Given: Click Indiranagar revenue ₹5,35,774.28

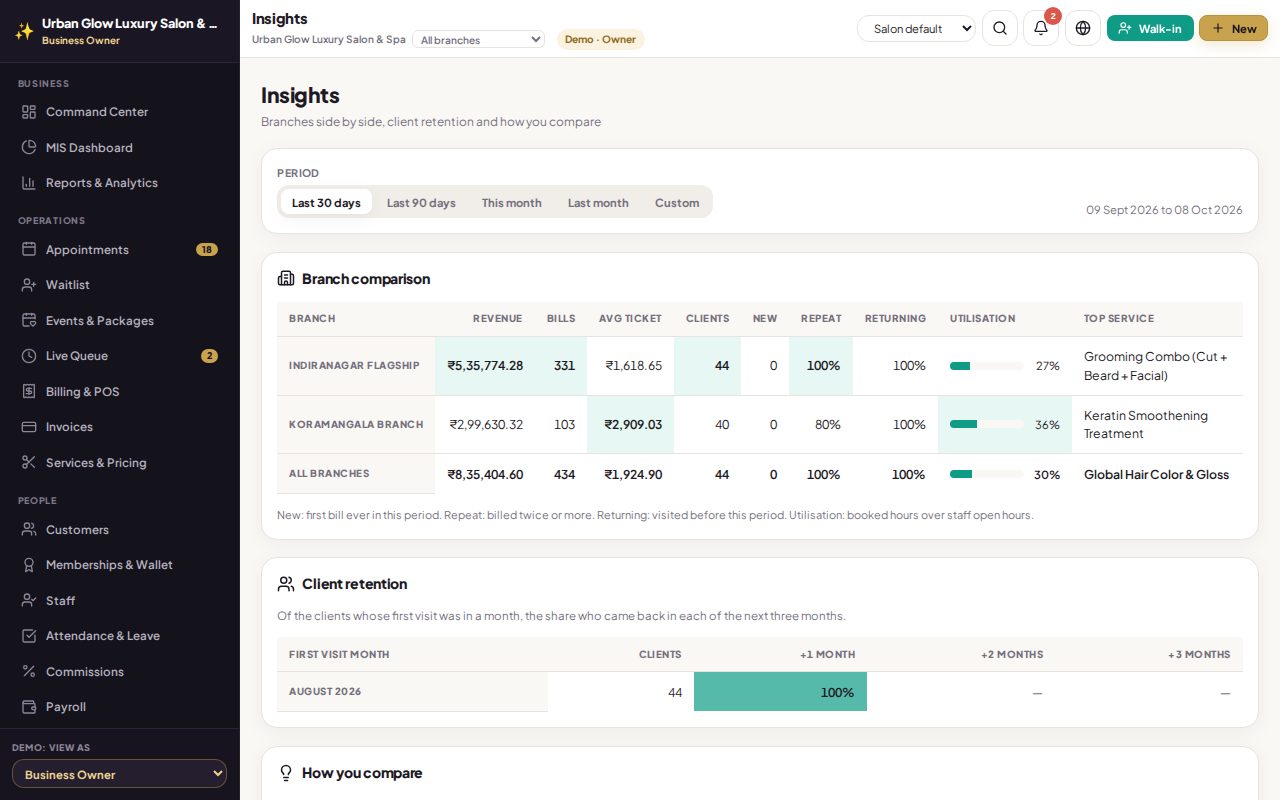Looking at the screenshot, I should 485,366.
